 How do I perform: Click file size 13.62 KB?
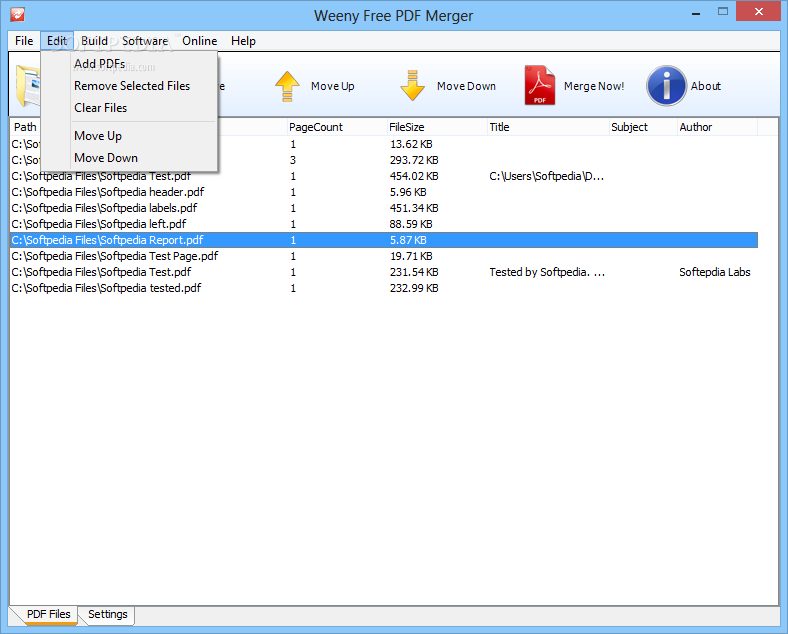411,144
